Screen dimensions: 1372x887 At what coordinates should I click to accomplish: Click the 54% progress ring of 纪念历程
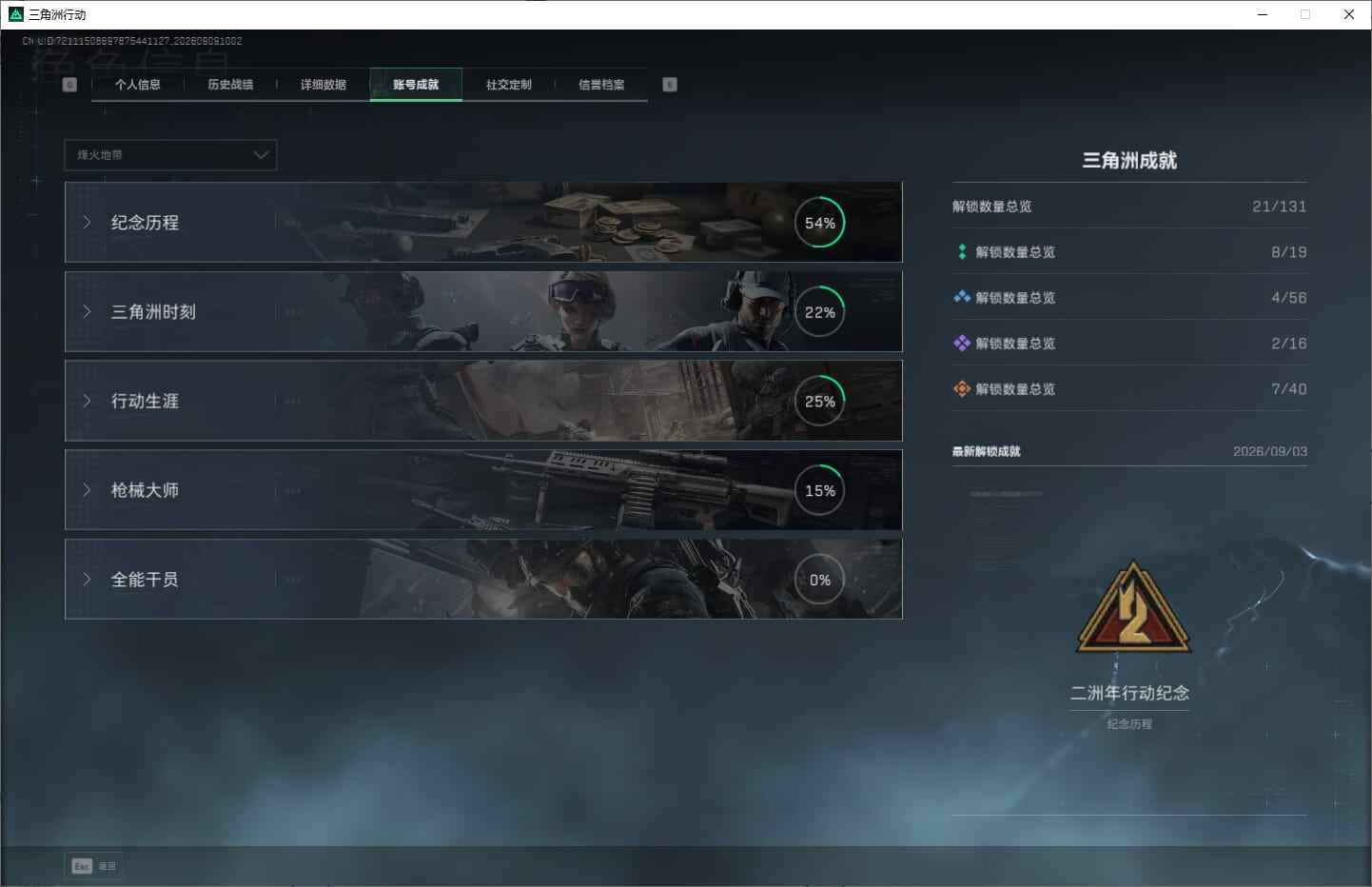coord(820,223)
